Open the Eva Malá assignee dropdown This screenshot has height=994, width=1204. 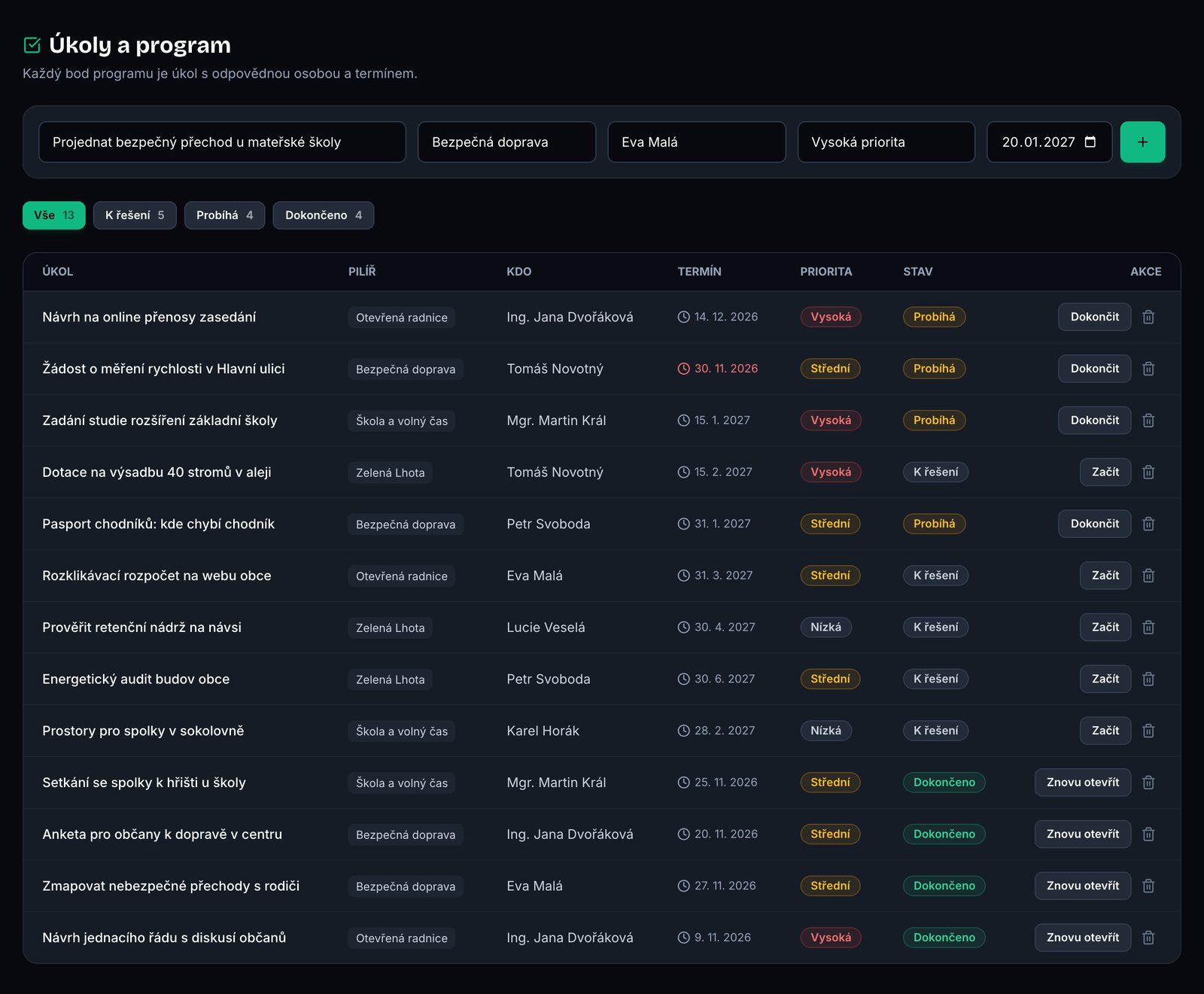(x=697, y=142)
